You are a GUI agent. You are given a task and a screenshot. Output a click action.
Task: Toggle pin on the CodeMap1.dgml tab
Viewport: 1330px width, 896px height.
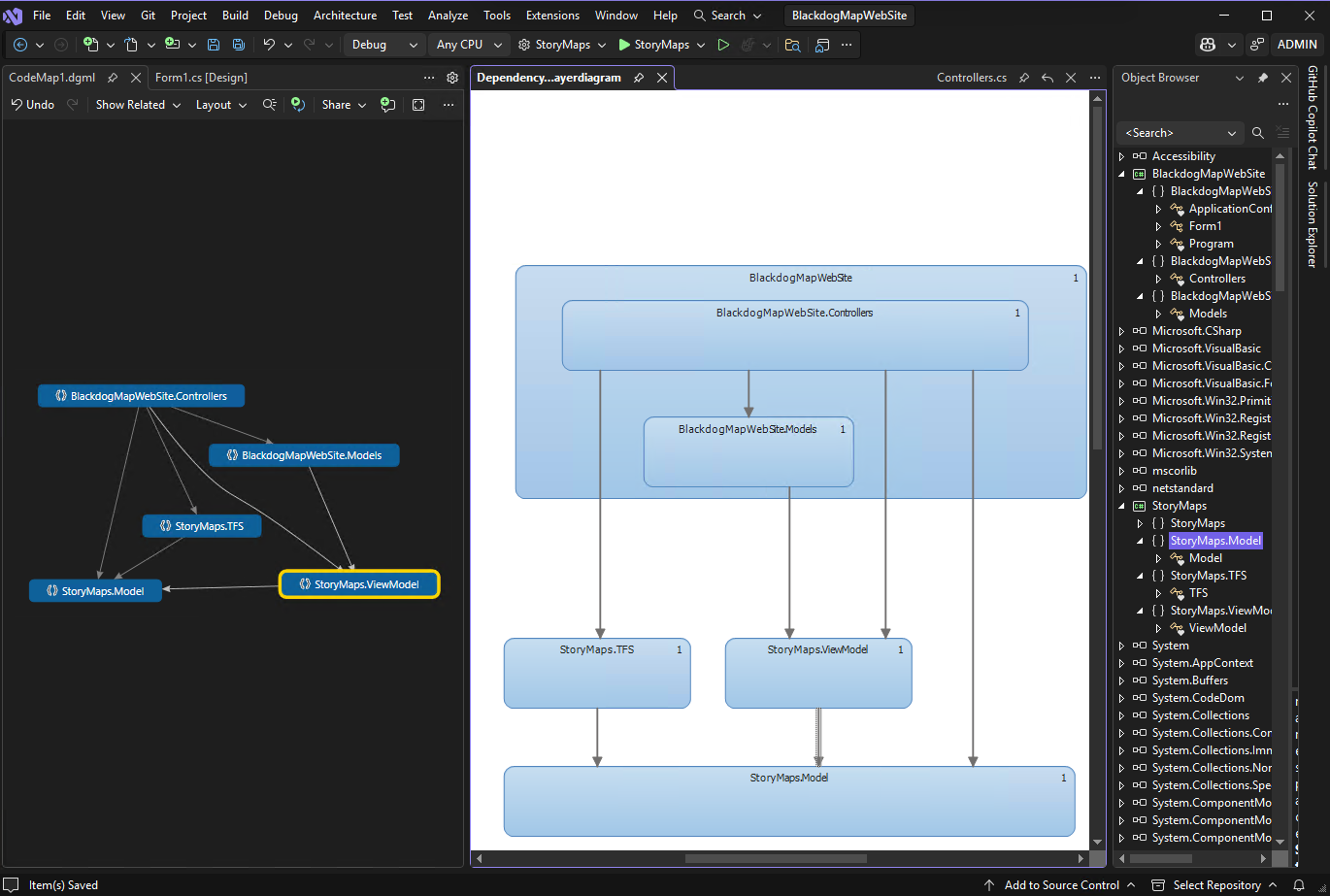coord(113,78)
